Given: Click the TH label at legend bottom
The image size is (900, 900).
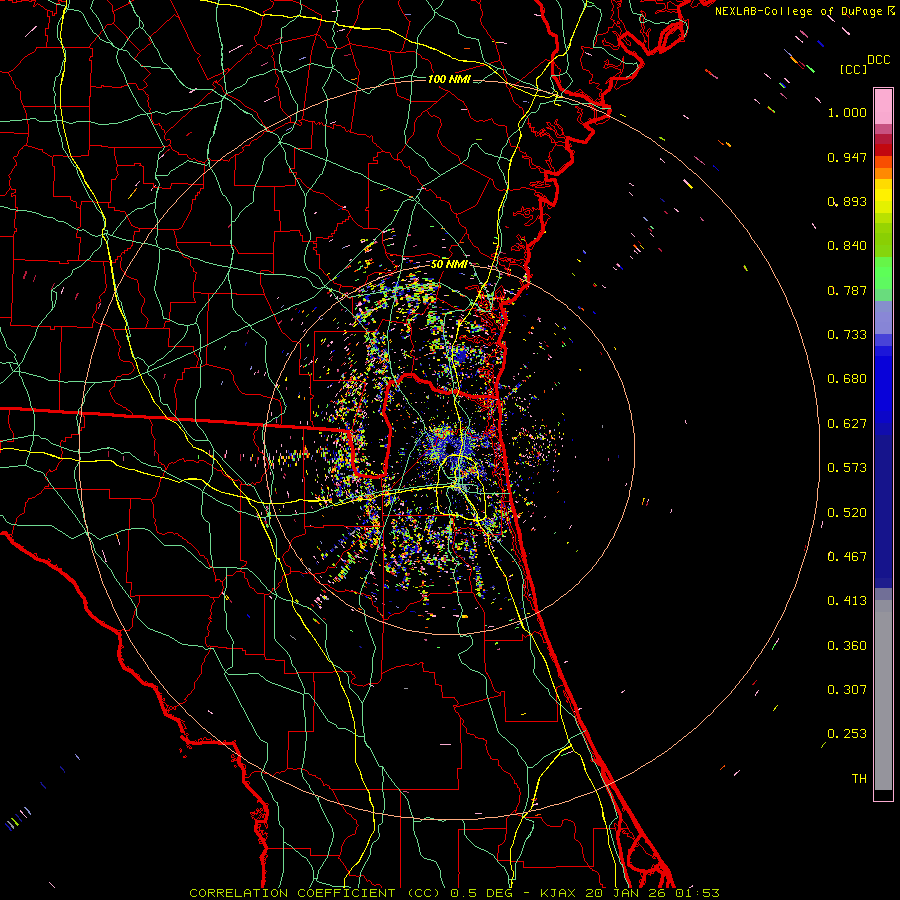Looking at the screenshot, I should point(859,779).
